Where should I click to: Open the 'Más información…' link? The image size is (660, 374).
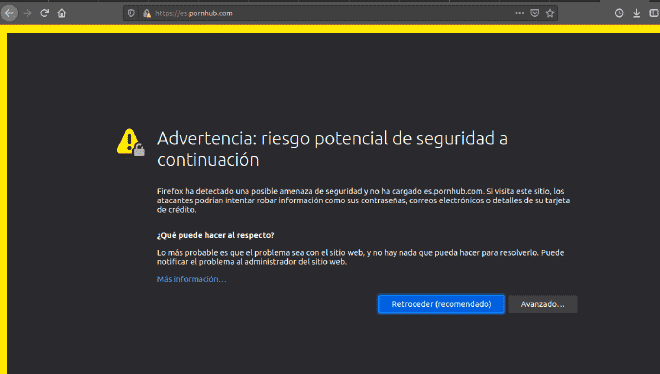click(x=192, y=279)
